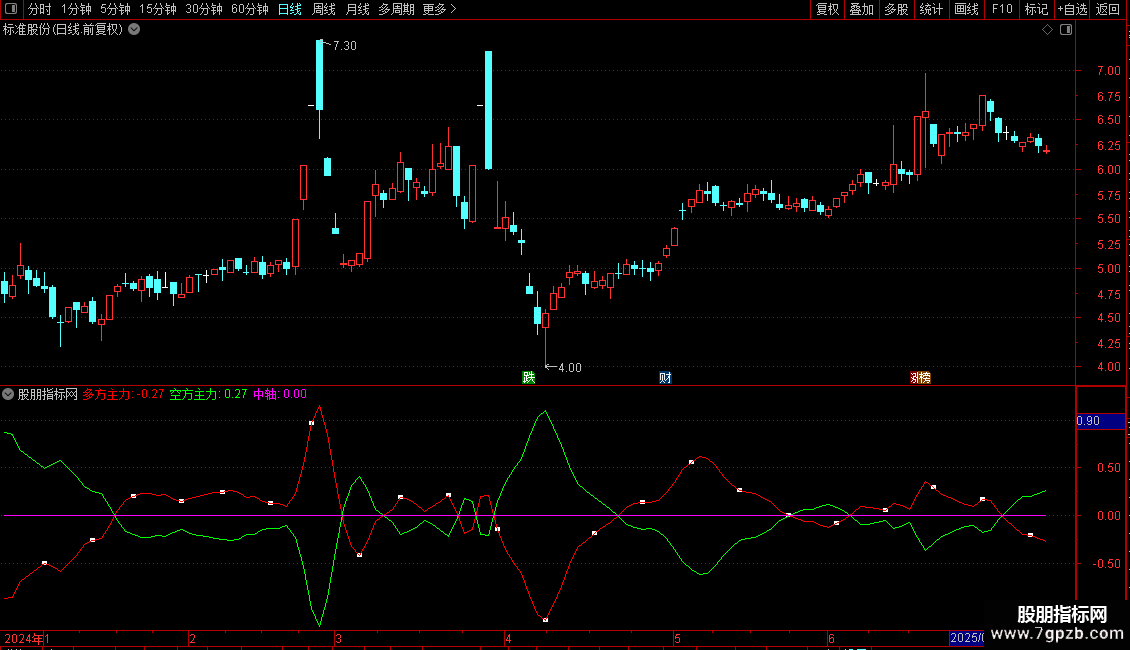The height and width of the screenshot is (650, 1130).
Task: Click month 6 marker on time axis
Action: [831, 638]
